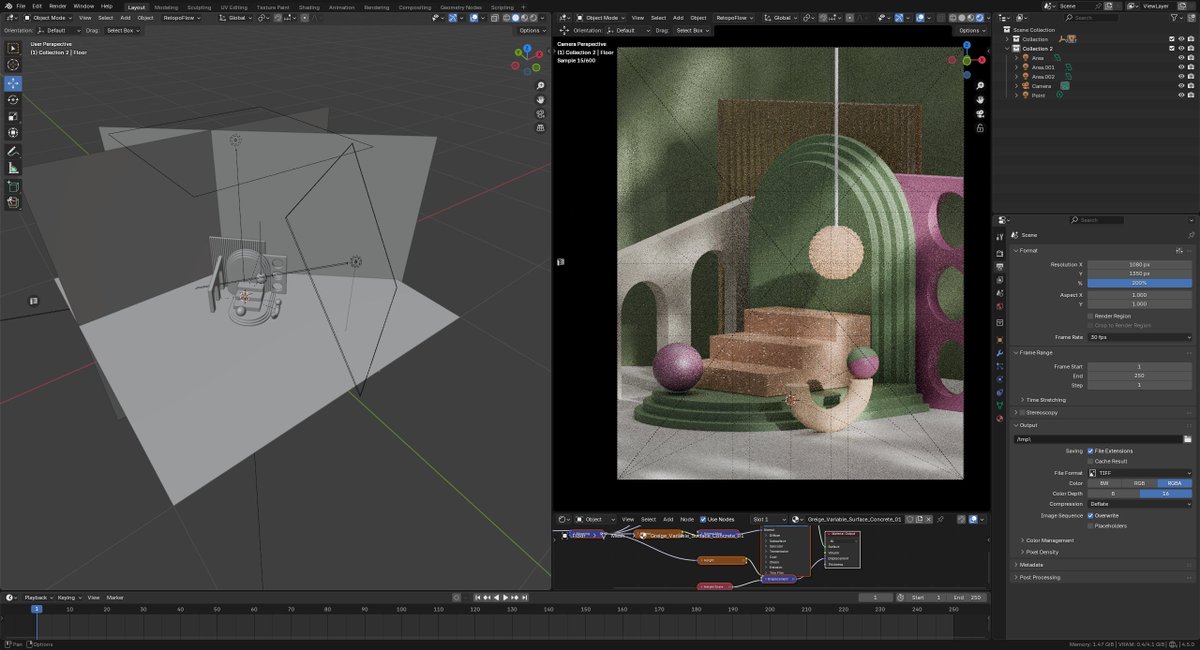Viewport: 1200px width, 650px height.
Task: Click pan hand icon in camera viewport
Action: click(981, 100)
